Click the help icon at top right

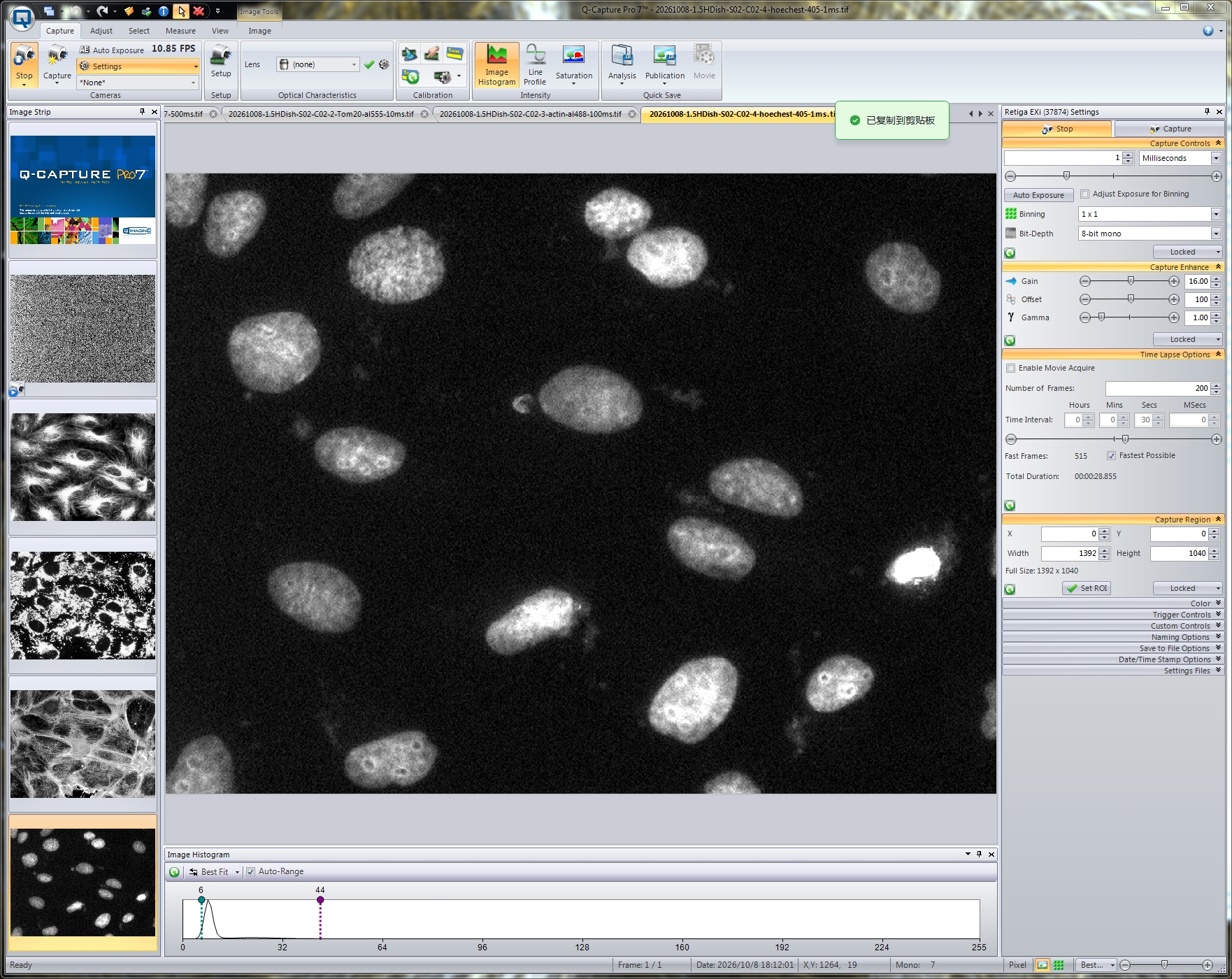(x=1208, y=31)
